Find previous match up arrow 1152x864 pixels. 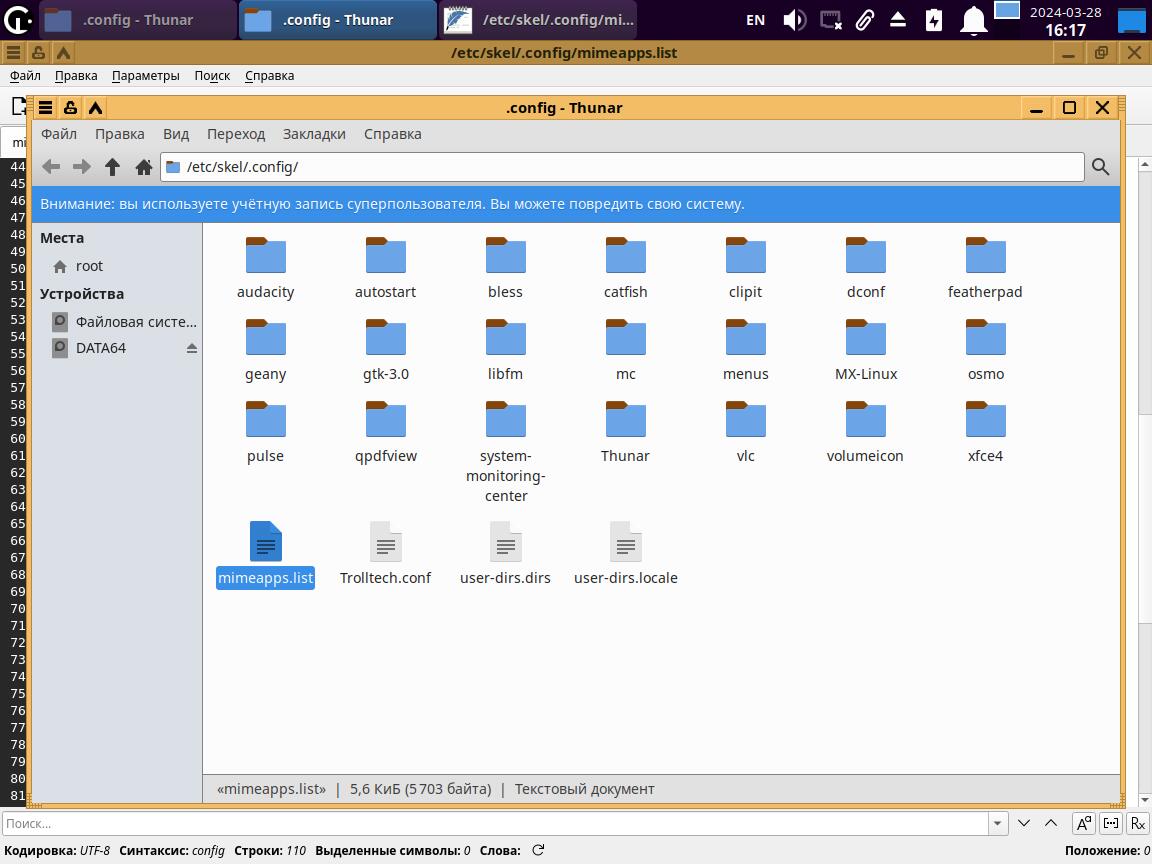point(1051,824)
